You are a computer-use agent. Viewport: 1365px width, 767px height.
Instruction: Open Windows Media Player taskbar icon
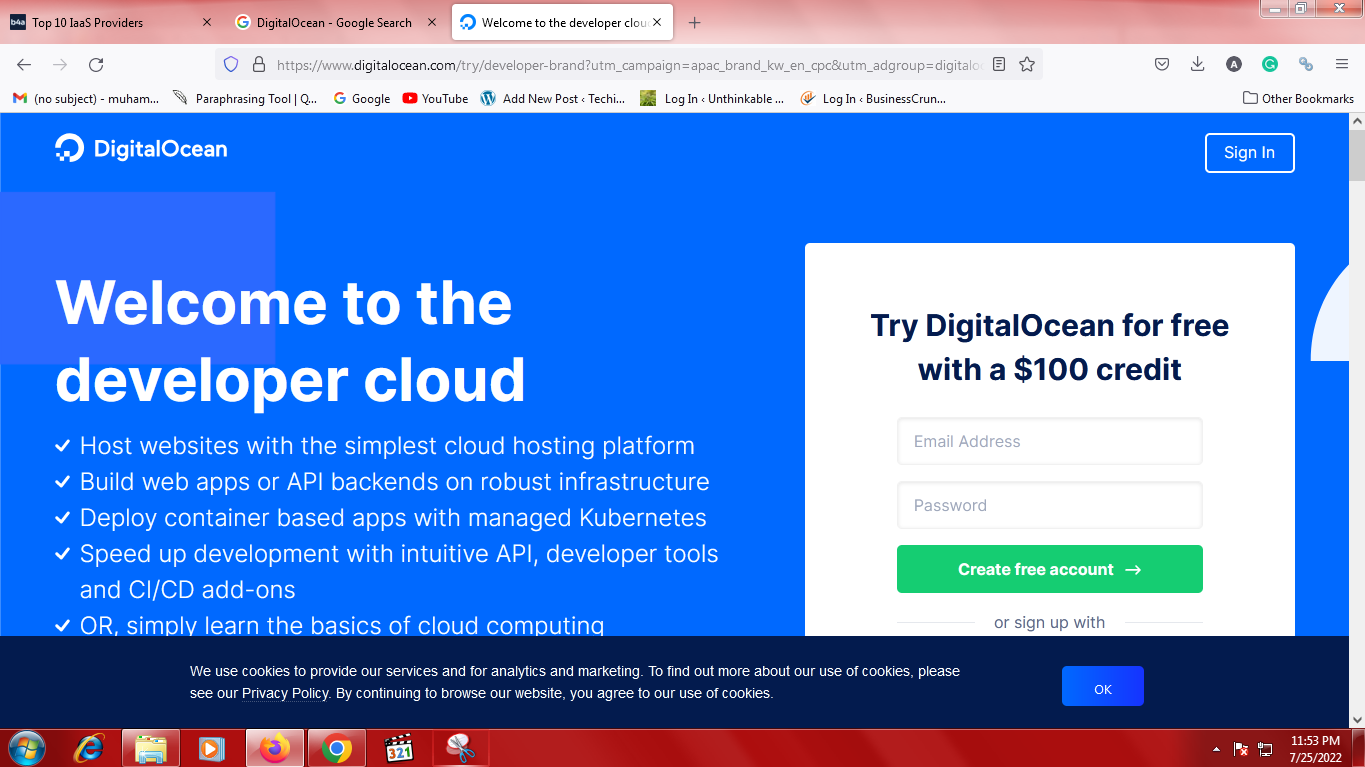pyautogui.click(x=212, y=748)
